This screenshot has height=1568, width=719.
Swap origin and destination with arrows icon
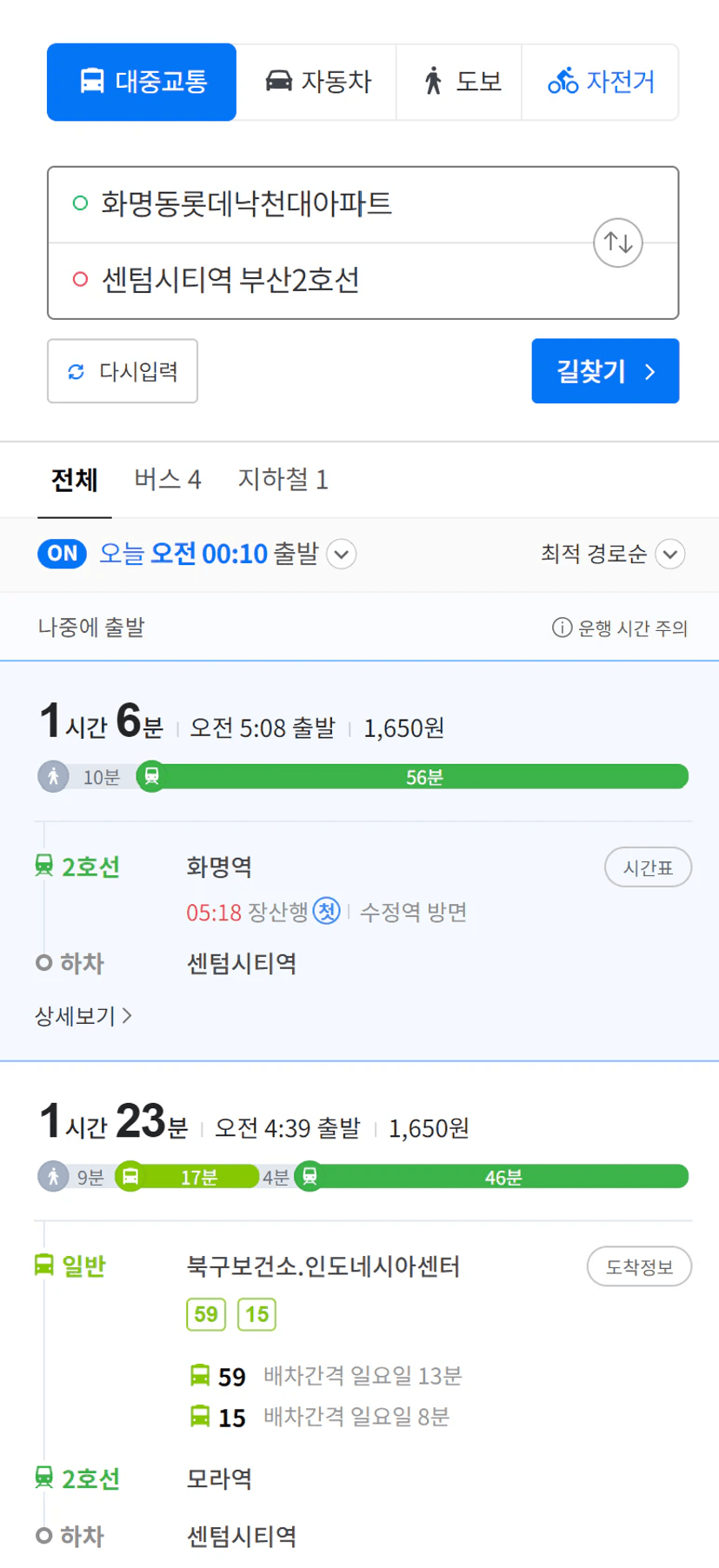point(618,243)
